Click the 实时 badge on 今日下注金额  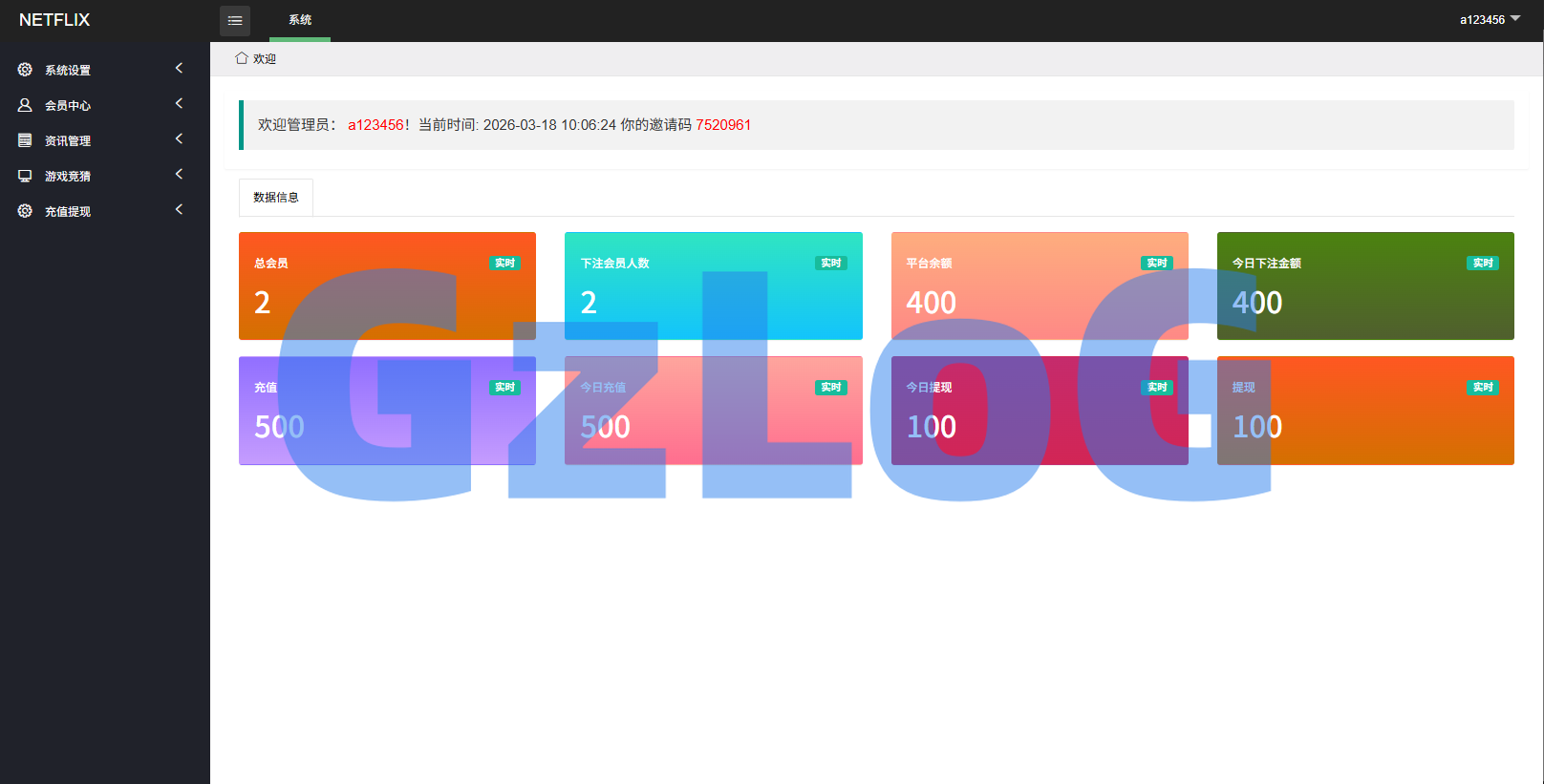(1482, 264)
